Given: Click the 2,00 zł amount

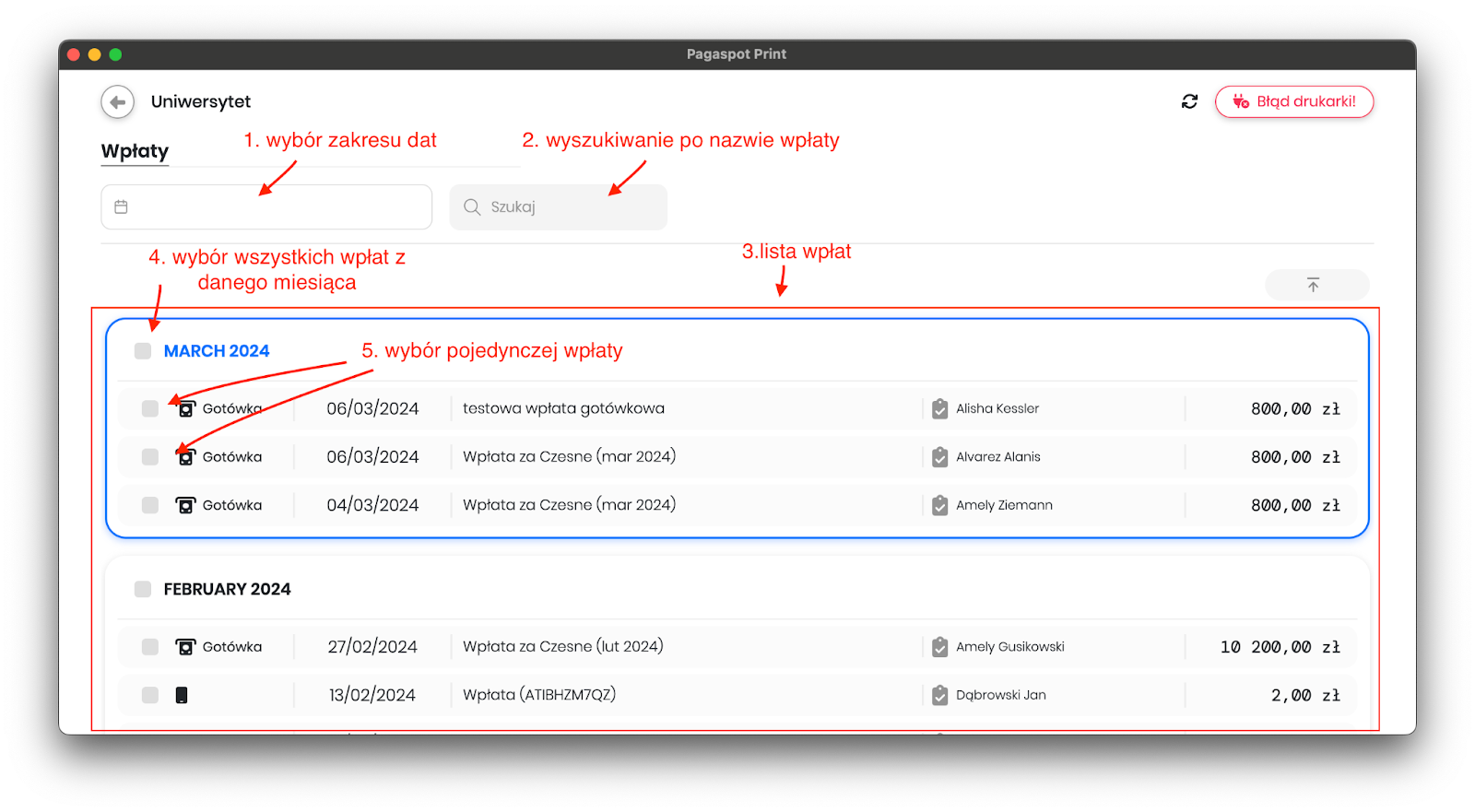Looking at the screenshot, I should point(1305,695).
